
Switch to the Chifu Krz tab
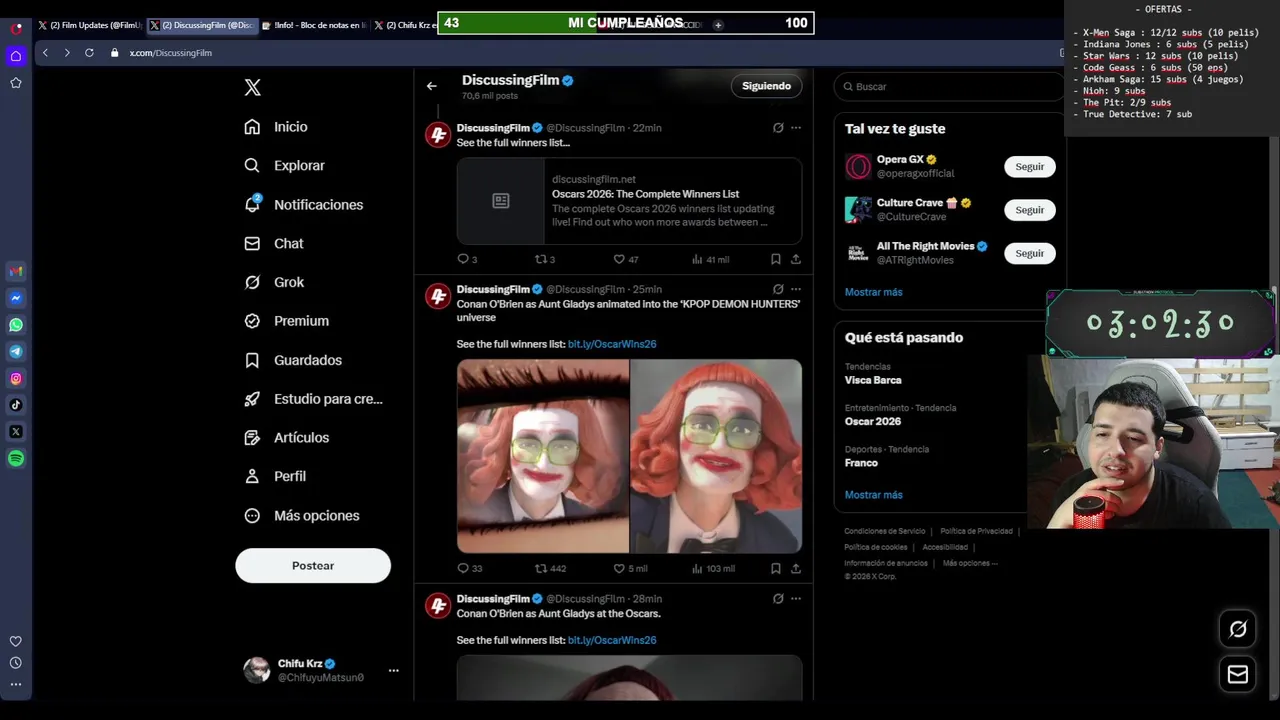[405, 25]
